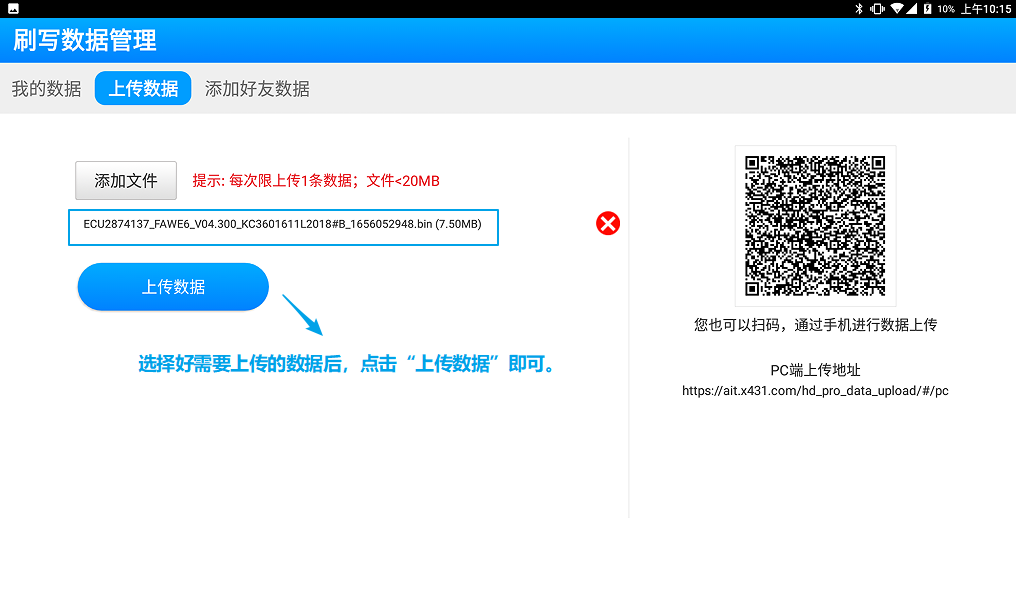This screenshot has width=1016, height=597.
Task: Tap the Bluetooth status bar icon
Action: point(859,8)
